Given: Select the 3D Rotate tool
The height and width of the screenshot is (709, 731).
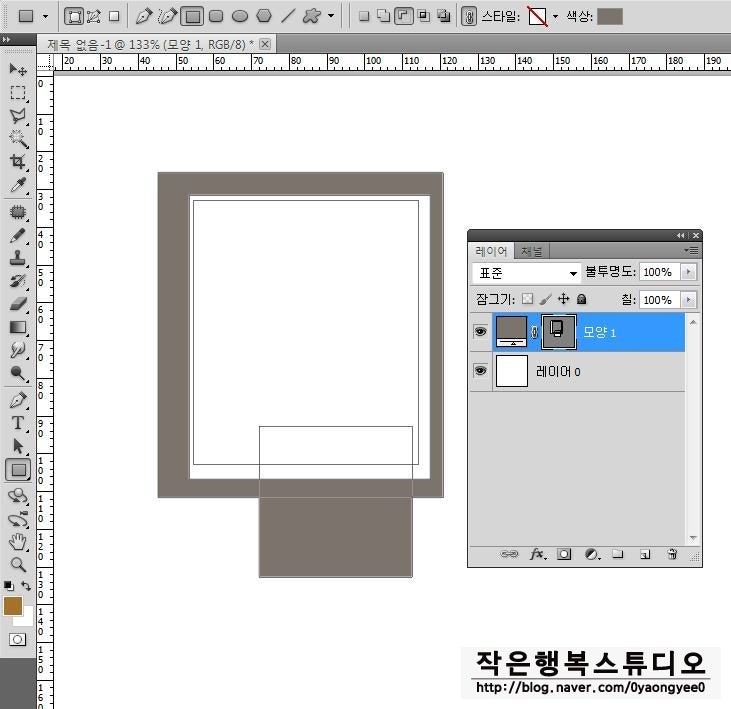Looking at the screenshot, I should coord(18,496).
